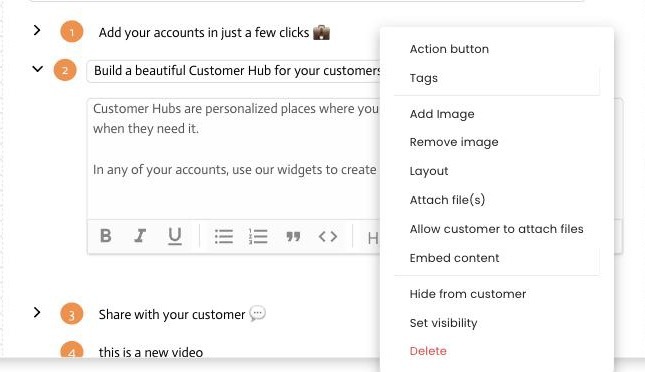Click the step 2 title input field
This screenshot has height=372, width=645.
pyautogui.click(x=234, y=71)
